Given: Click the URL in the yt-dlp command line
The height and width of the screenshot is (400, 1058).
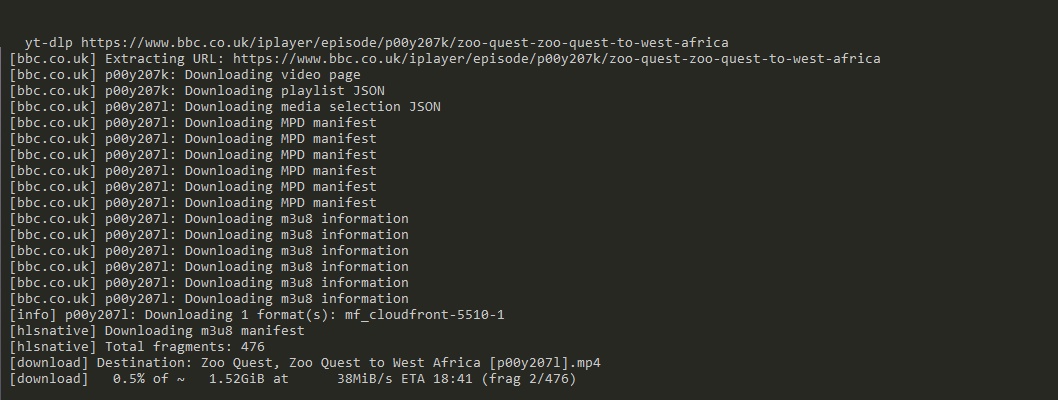Looking at the screenshot, I should point(404,43).
